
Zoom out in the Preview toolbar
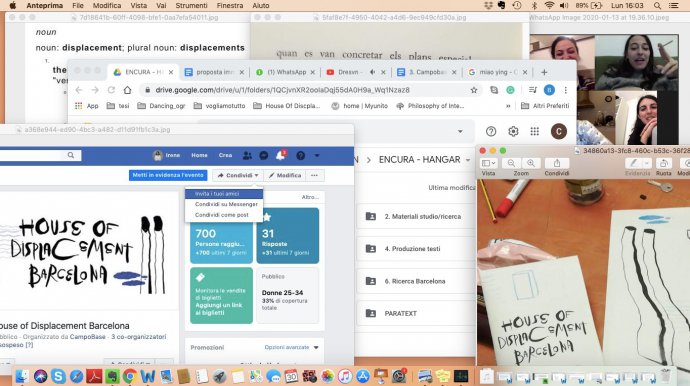pyautogui.click(x=511, y=163)
